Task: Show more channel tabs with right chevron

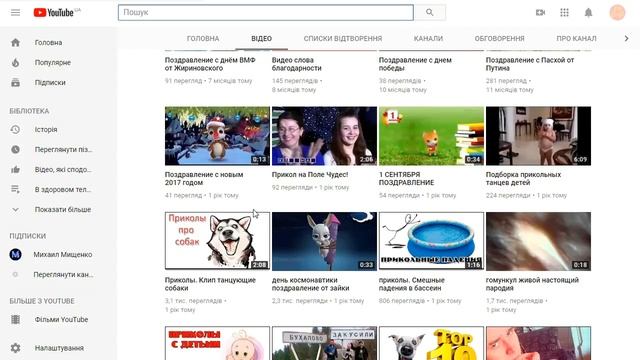Action: click(627, 38)
